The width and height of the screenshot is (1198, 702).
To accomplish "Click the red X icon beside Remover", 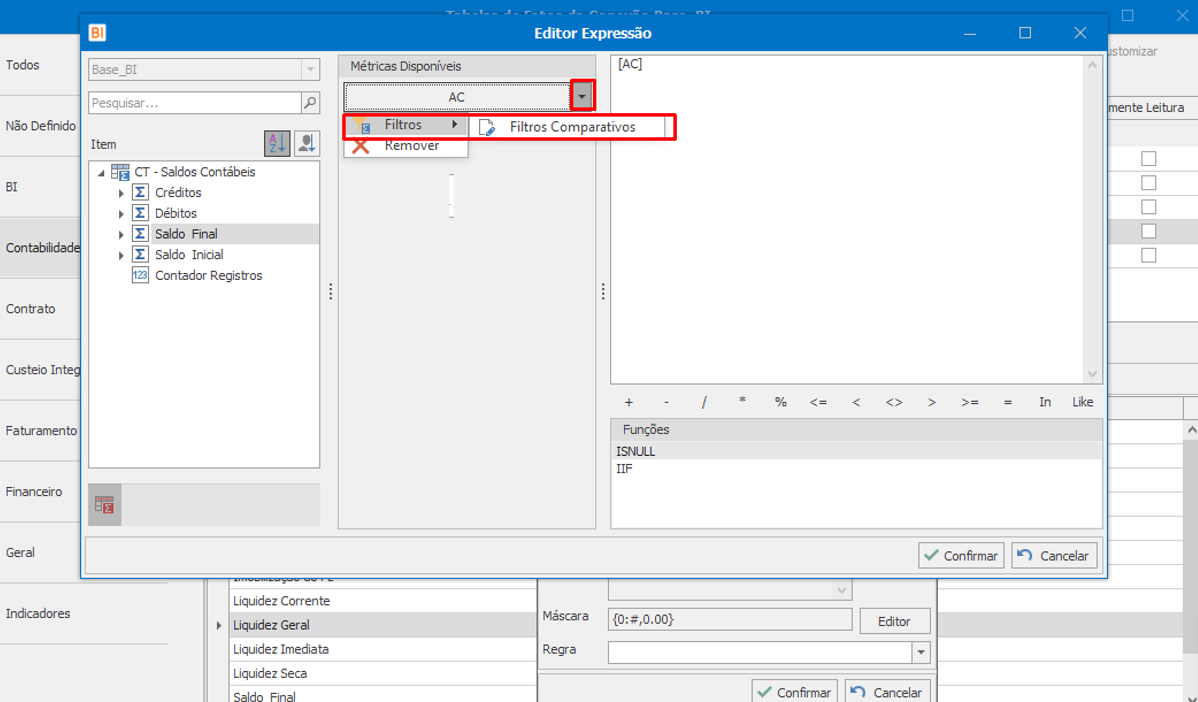I will (x=361, y=146).
